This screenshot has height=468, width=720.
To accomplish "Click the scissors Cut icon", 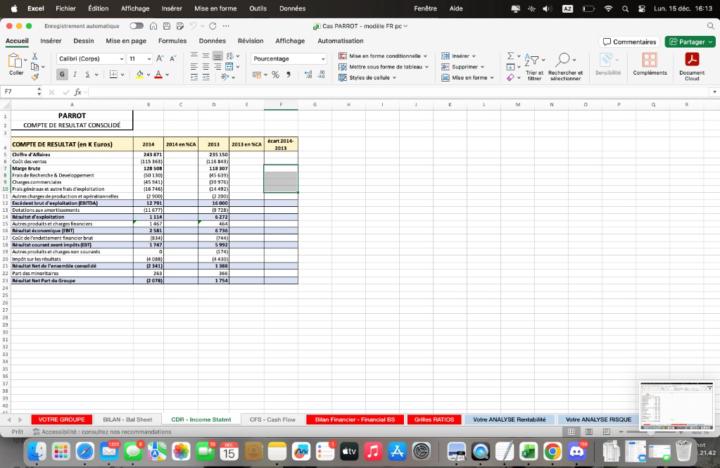I will 34,56.
